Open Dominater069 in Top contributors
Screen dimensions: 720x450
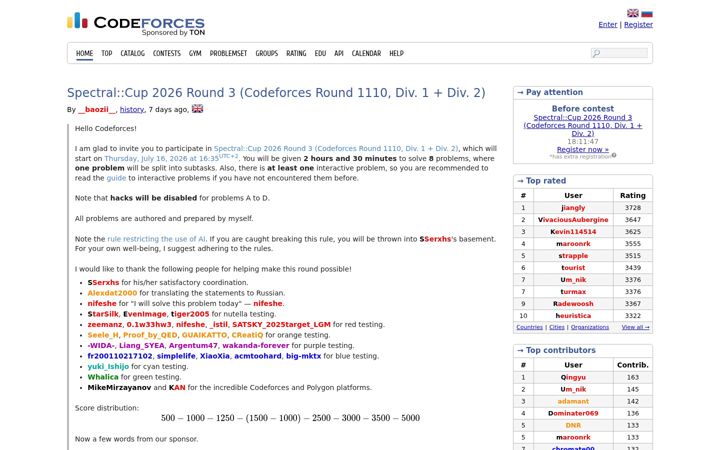pyautogui.click(x=573, y=413)
